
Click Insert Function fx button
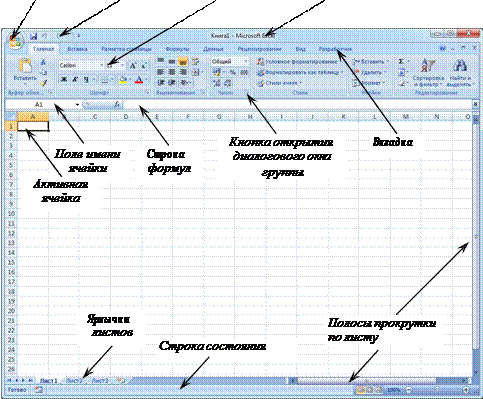pos(116,104)
